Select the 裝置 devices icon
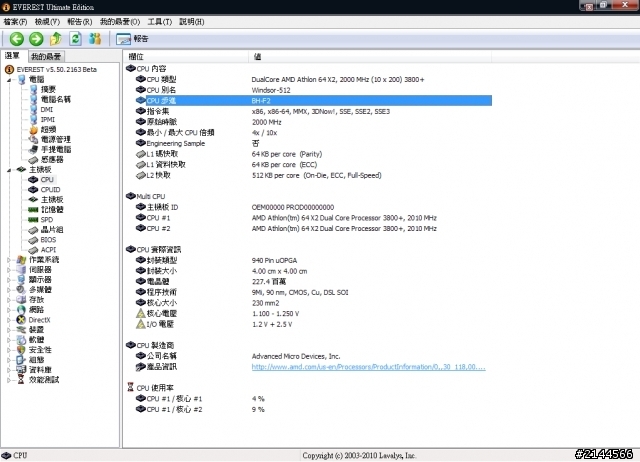Image resolution: width=640 pixels, height=462 pixels. pyautogui.click(x=21, y=330)
